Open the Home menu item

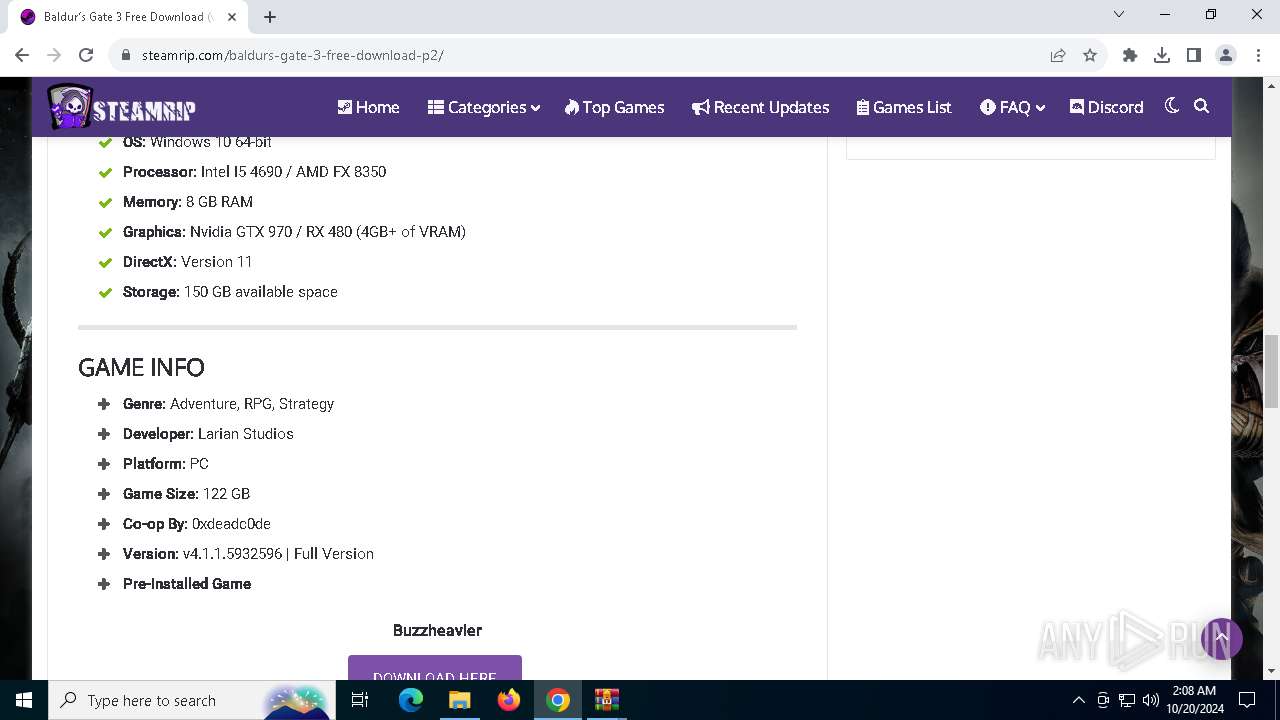click(x=368, y=107)
